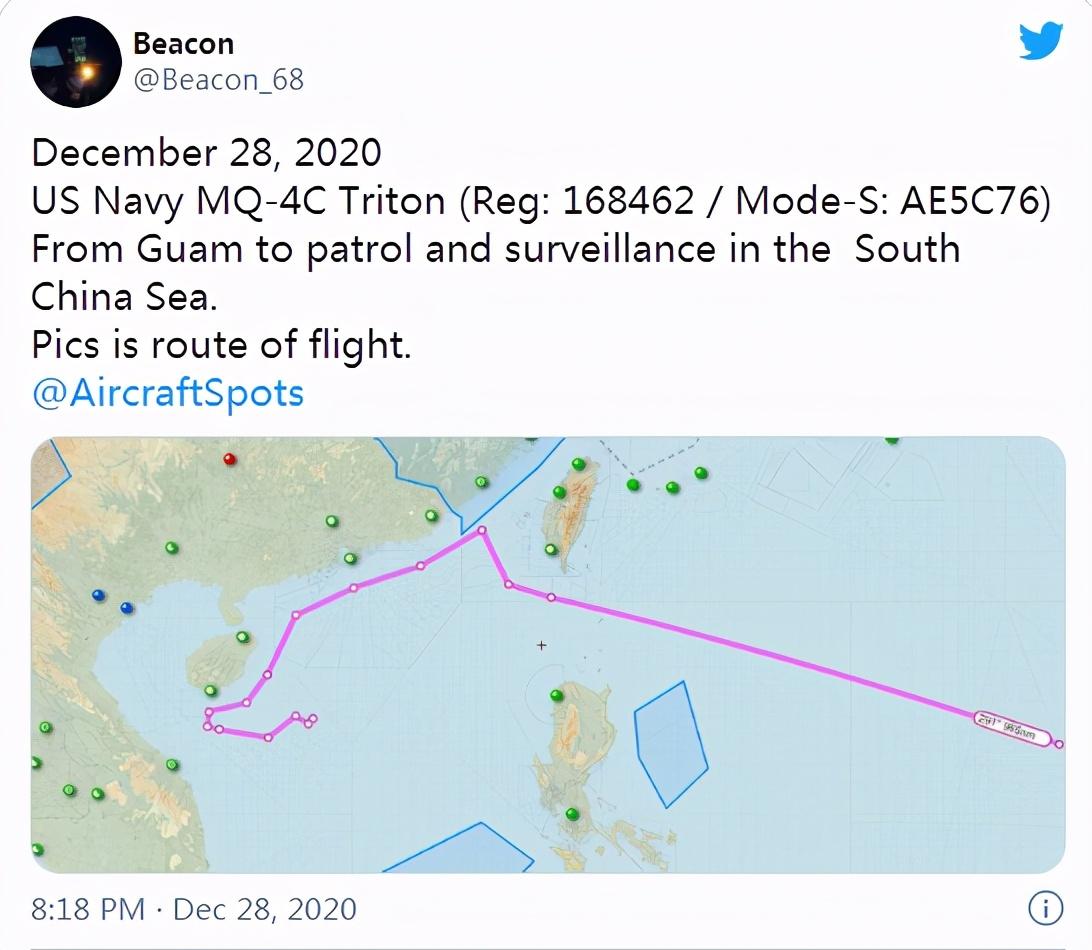Screen dimensions: 1092x950
Task: Select the green marker on northeastern Hainan
Action: tap(242, 637)
